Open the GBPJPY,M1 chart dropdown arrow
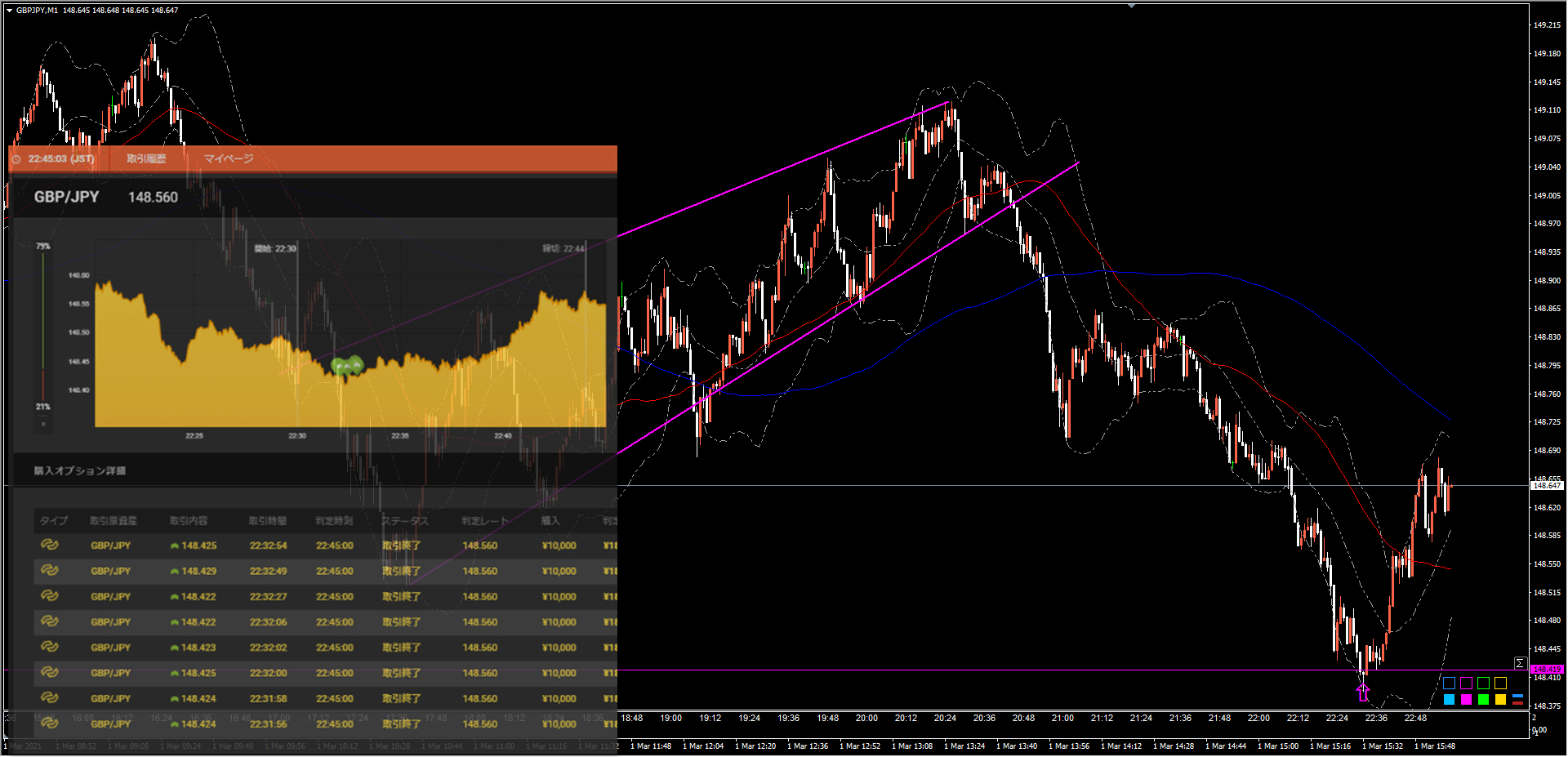This screenshot has height=757, width=1568. coord(9,11)
